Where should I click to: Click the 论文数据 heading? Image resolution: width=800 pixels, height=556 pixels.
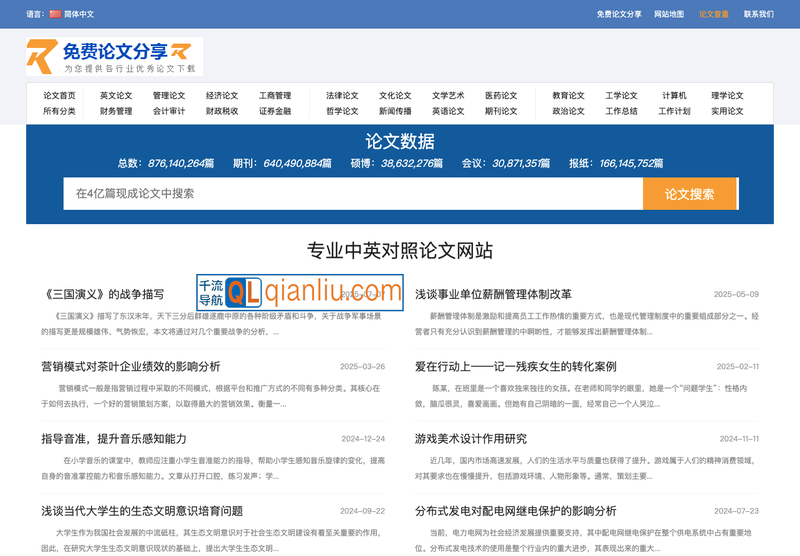(x=400, y=141)
